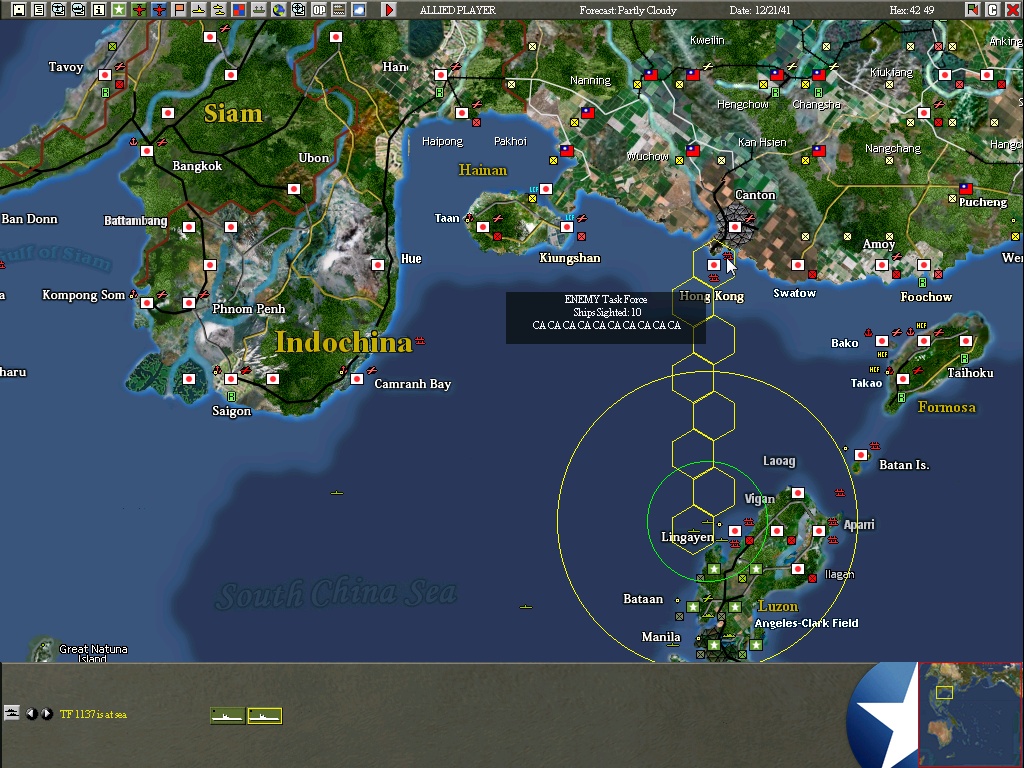Click the submarine icon west in South China Sea
The height and width of the screenshot is (768, 1024).
click(337, 492)
